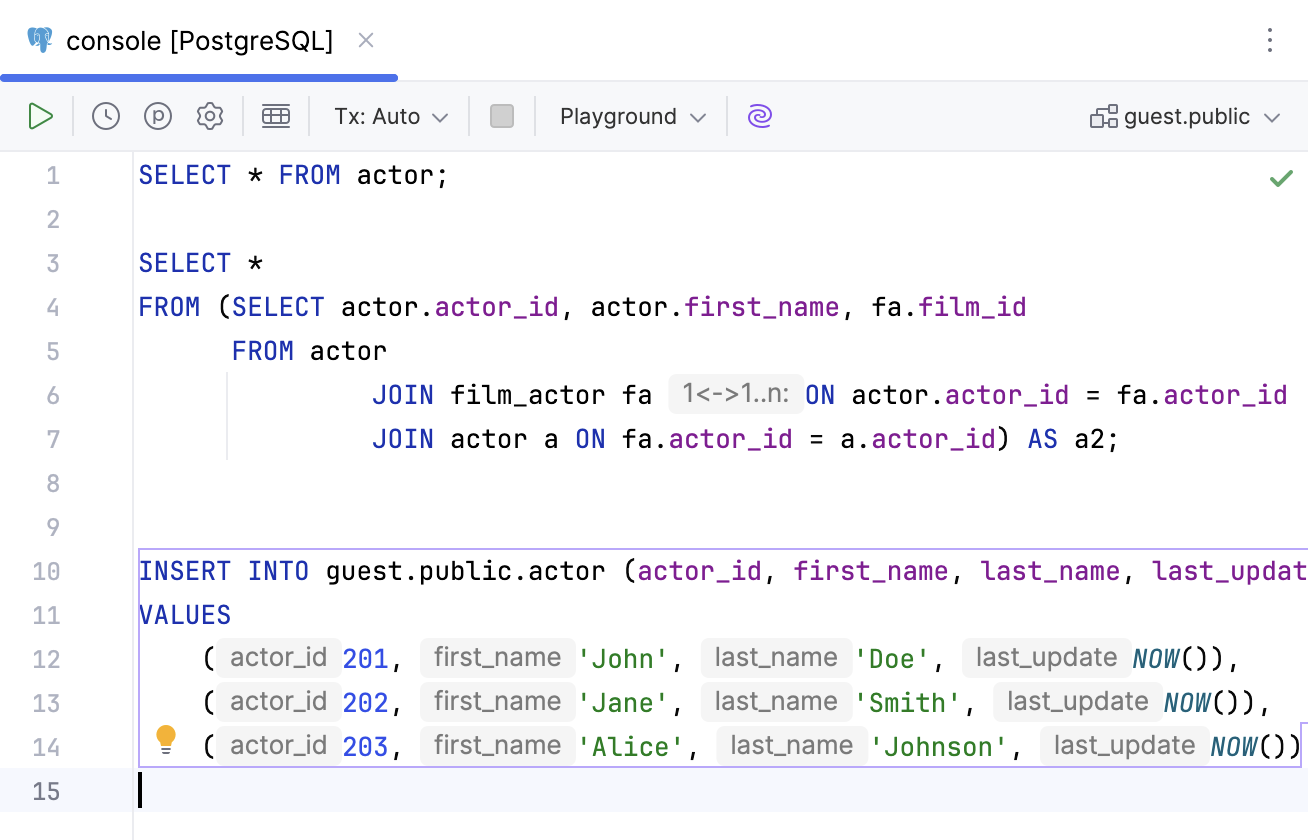1308x840 pixels.
Task: Toggle in-editor results table icon
Action: coord(276,116)
